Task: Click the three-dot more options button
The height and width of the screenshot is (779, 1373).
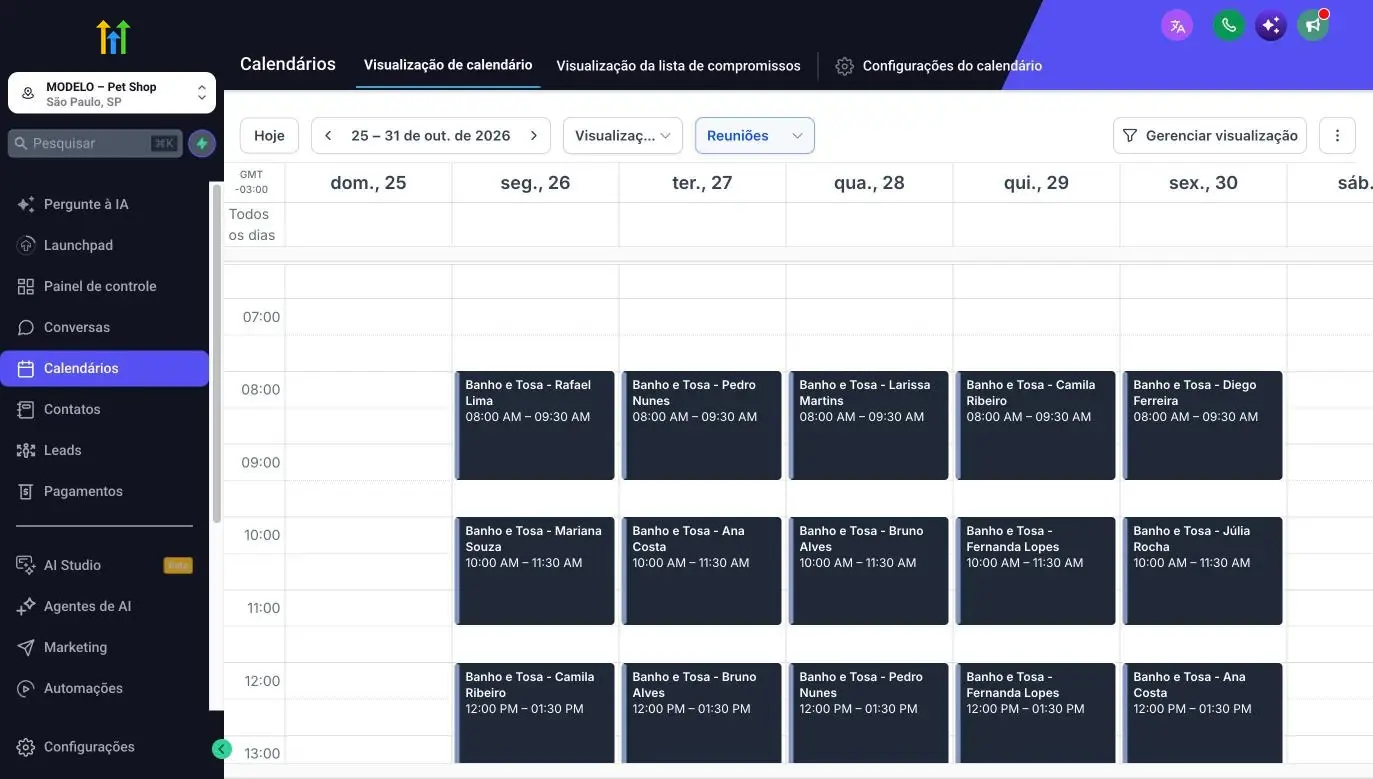Action: click(x=1337, y=135)
